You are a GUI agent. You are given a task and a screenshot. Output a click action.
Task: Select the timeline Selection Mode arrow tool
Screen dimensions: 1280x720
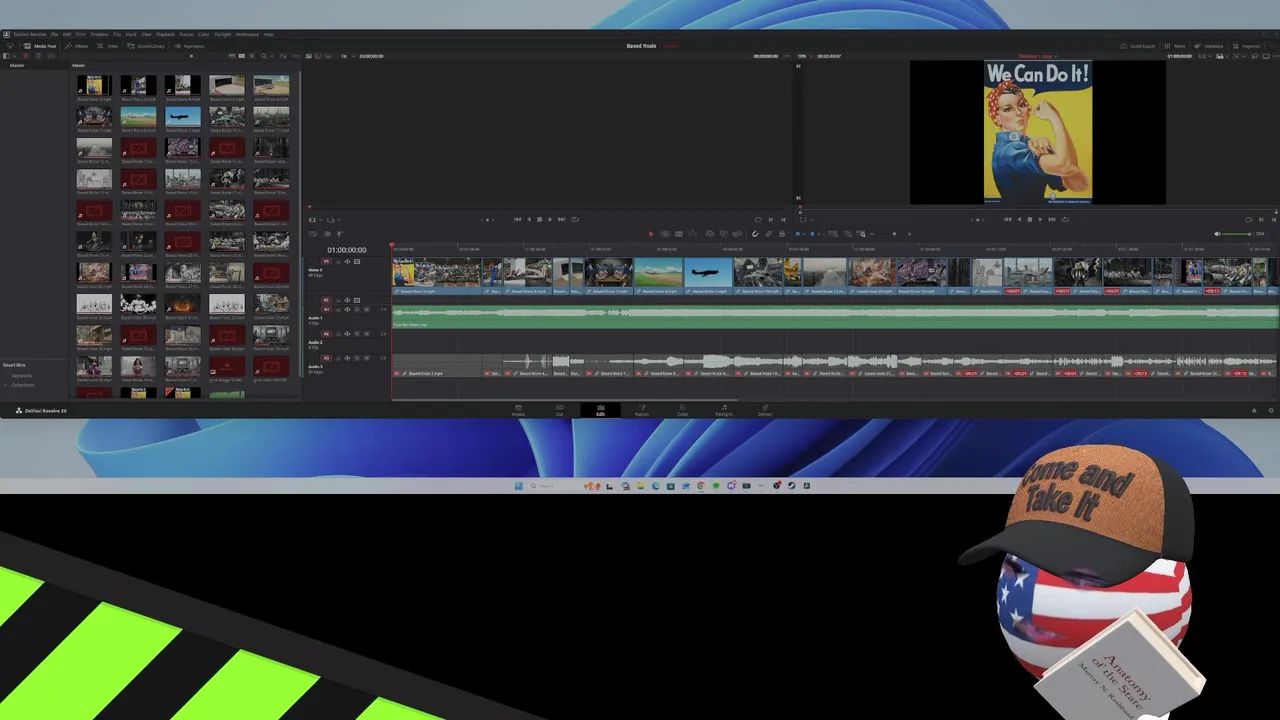click(651, 234)
